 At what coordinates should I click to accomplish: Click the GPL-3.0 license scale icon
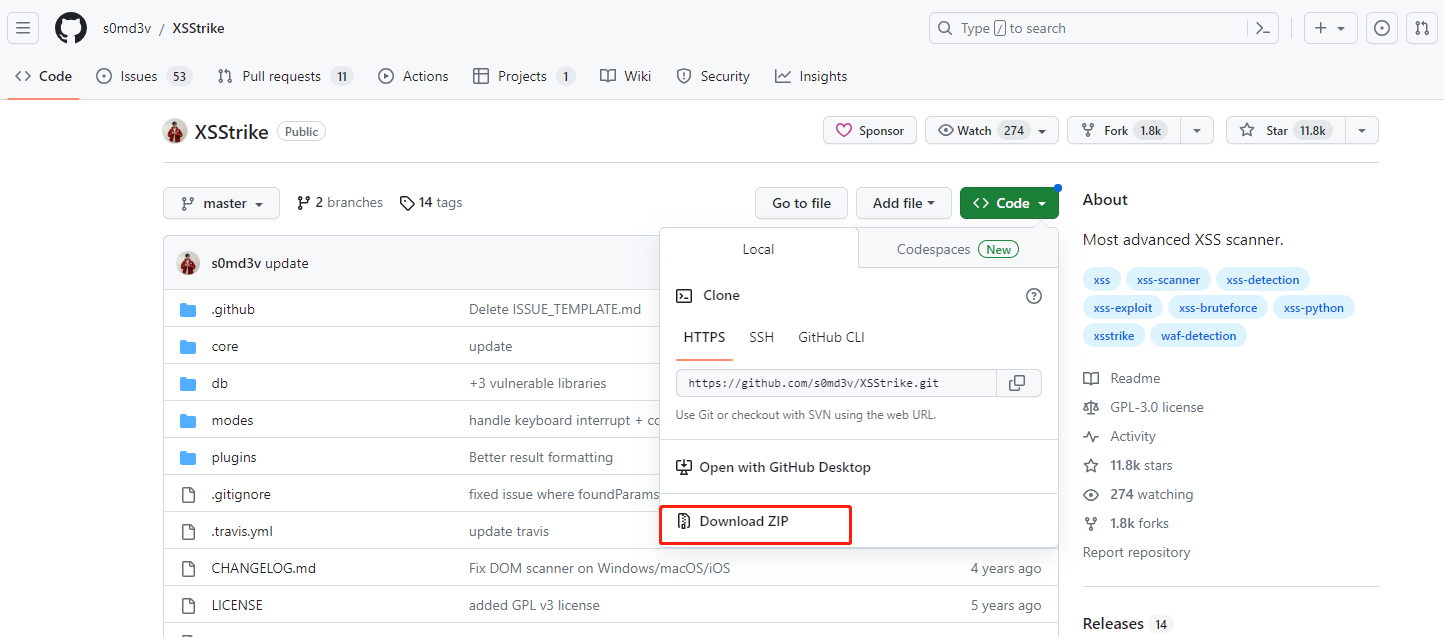(1091, 408)
